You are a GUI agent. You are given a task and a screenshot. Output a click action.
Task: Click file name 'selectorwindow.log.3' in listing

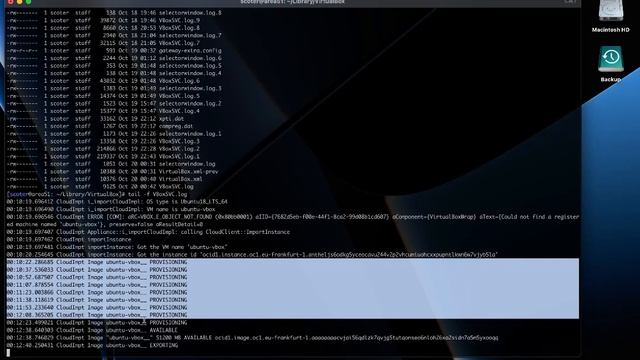pos(190,88)
